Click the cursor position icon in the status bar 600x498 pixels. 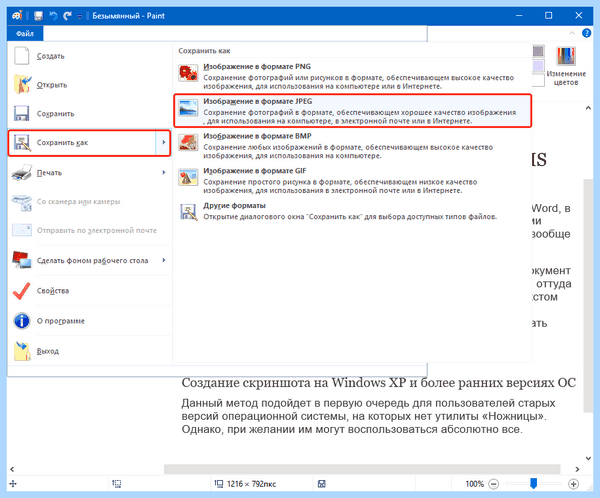(13, 484)
